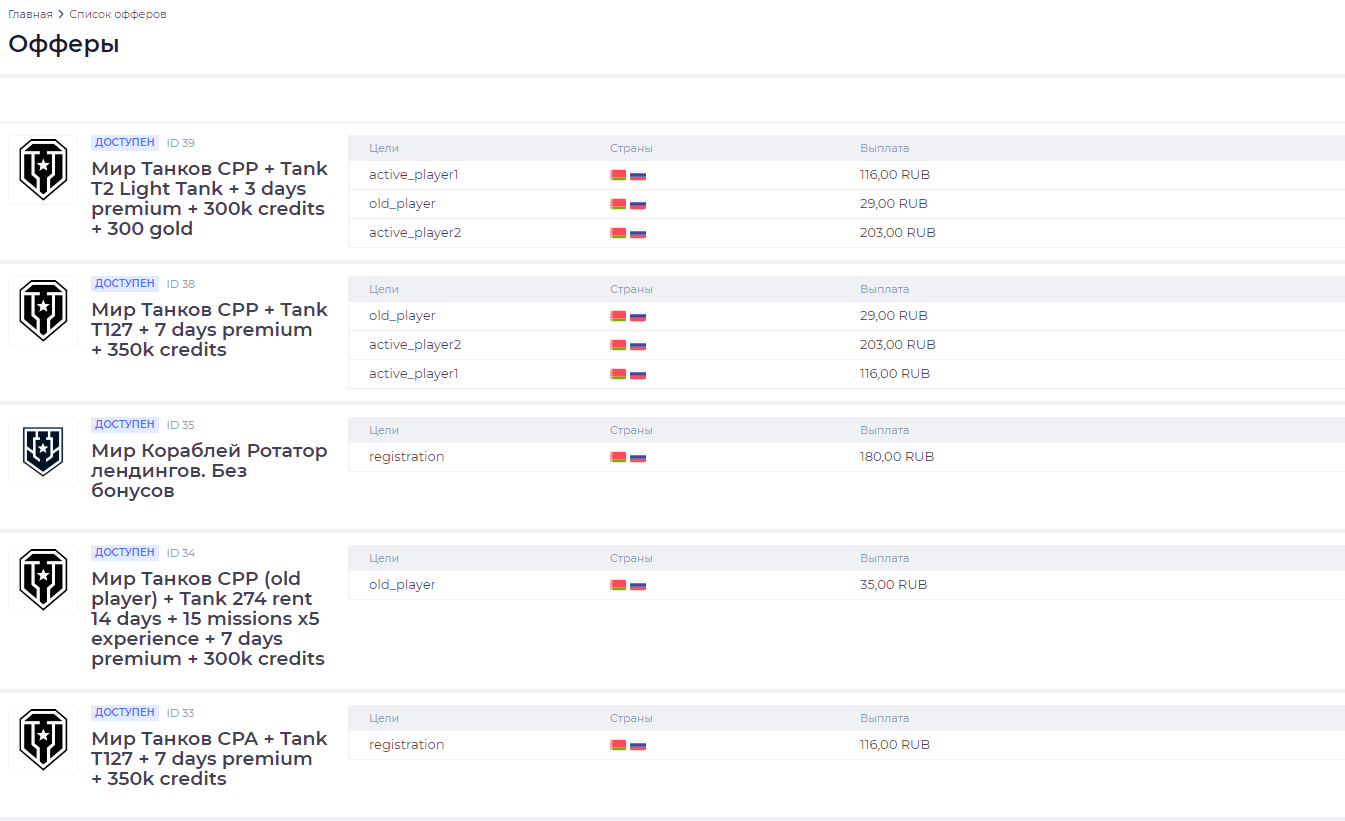Image resolution: width=1345 pixels, height=821 pixels.
Task: Click registration goal in offer ID 33
Action: [x=407, y=745]
